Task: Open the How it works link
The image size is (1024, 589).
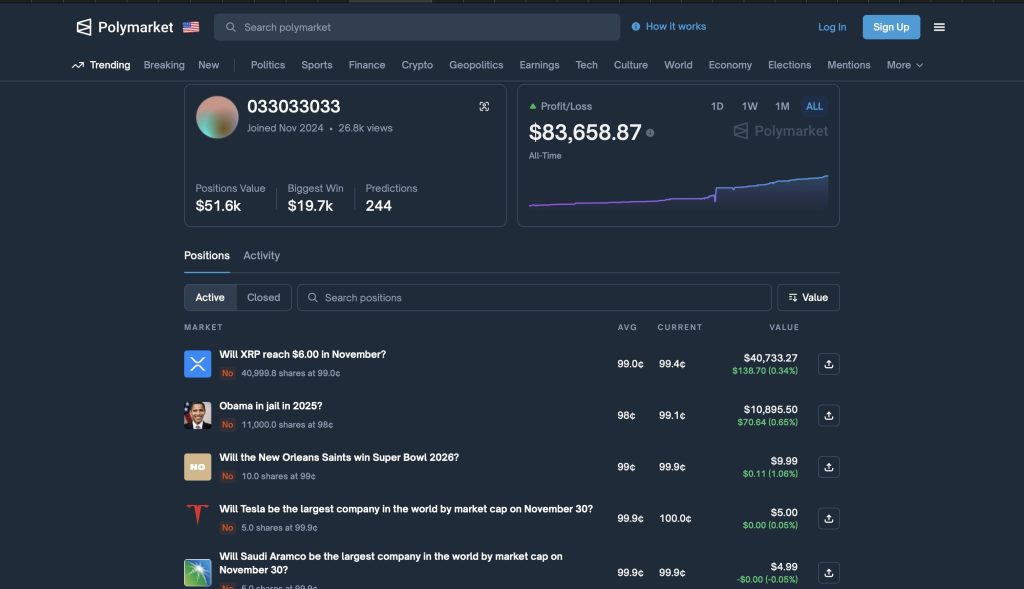Action: (669, 27)
